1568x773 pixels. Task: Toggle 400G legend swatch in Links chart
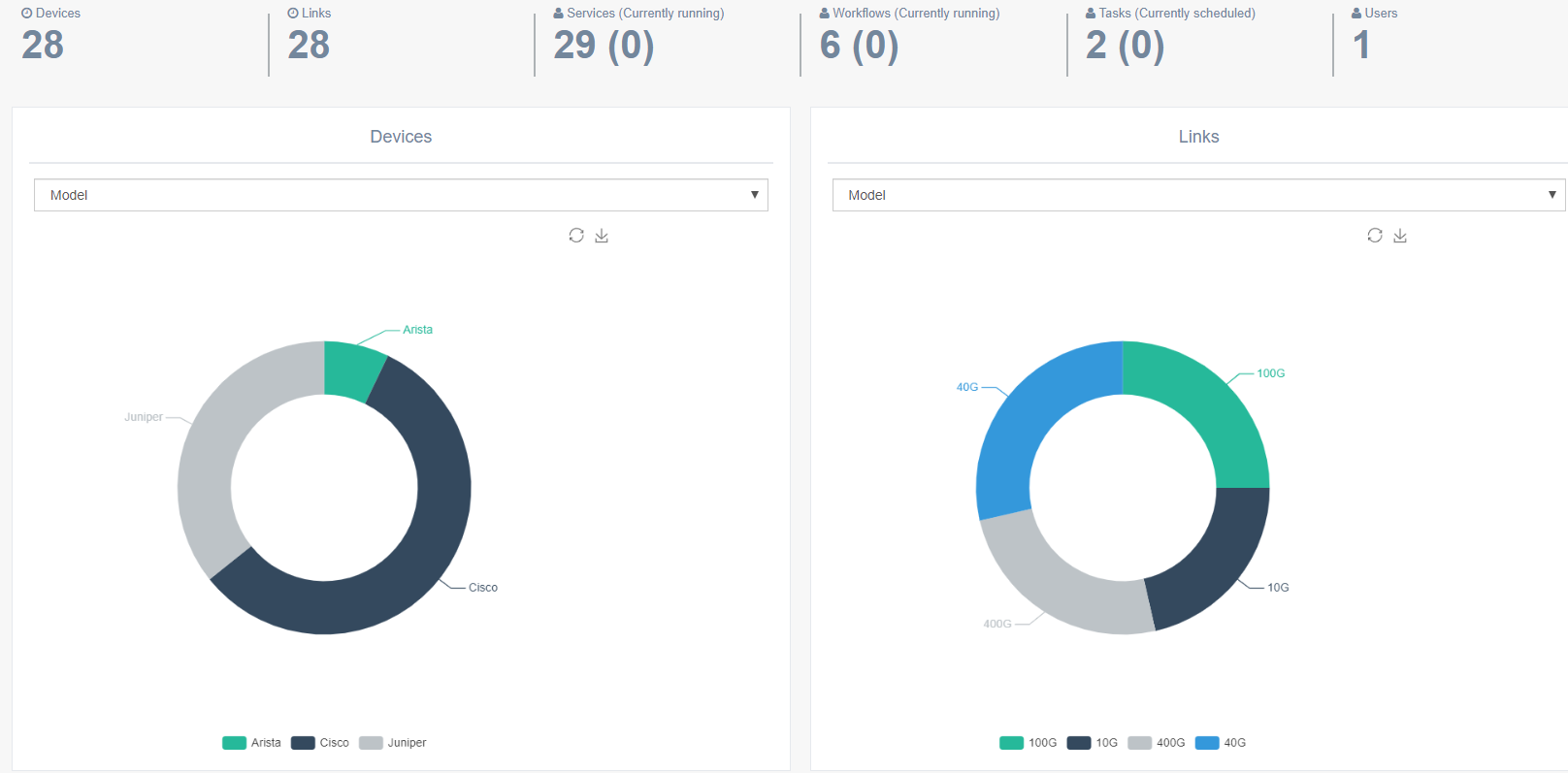tap(1140, 743)
